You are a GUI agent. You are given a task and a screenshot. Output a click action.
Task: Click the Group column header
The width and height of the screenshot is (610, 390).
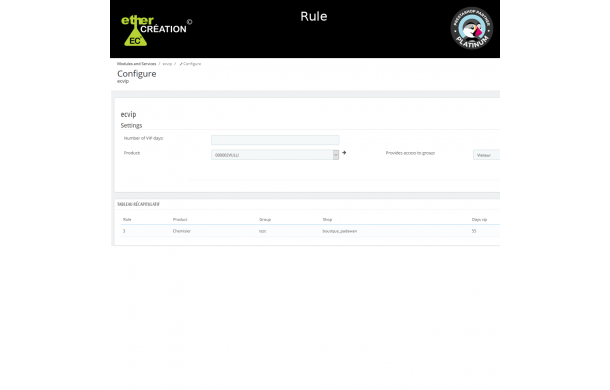tap(265, 220)
